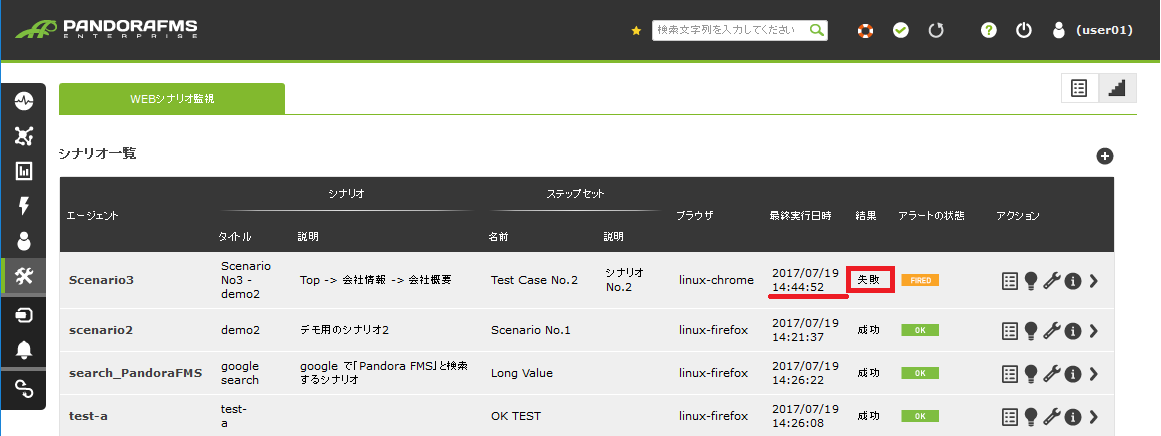Viewport: 1161px width, 436px height.
Task: Open the plug-shaped sidebar icon
Action: click(x=24, y=315)
